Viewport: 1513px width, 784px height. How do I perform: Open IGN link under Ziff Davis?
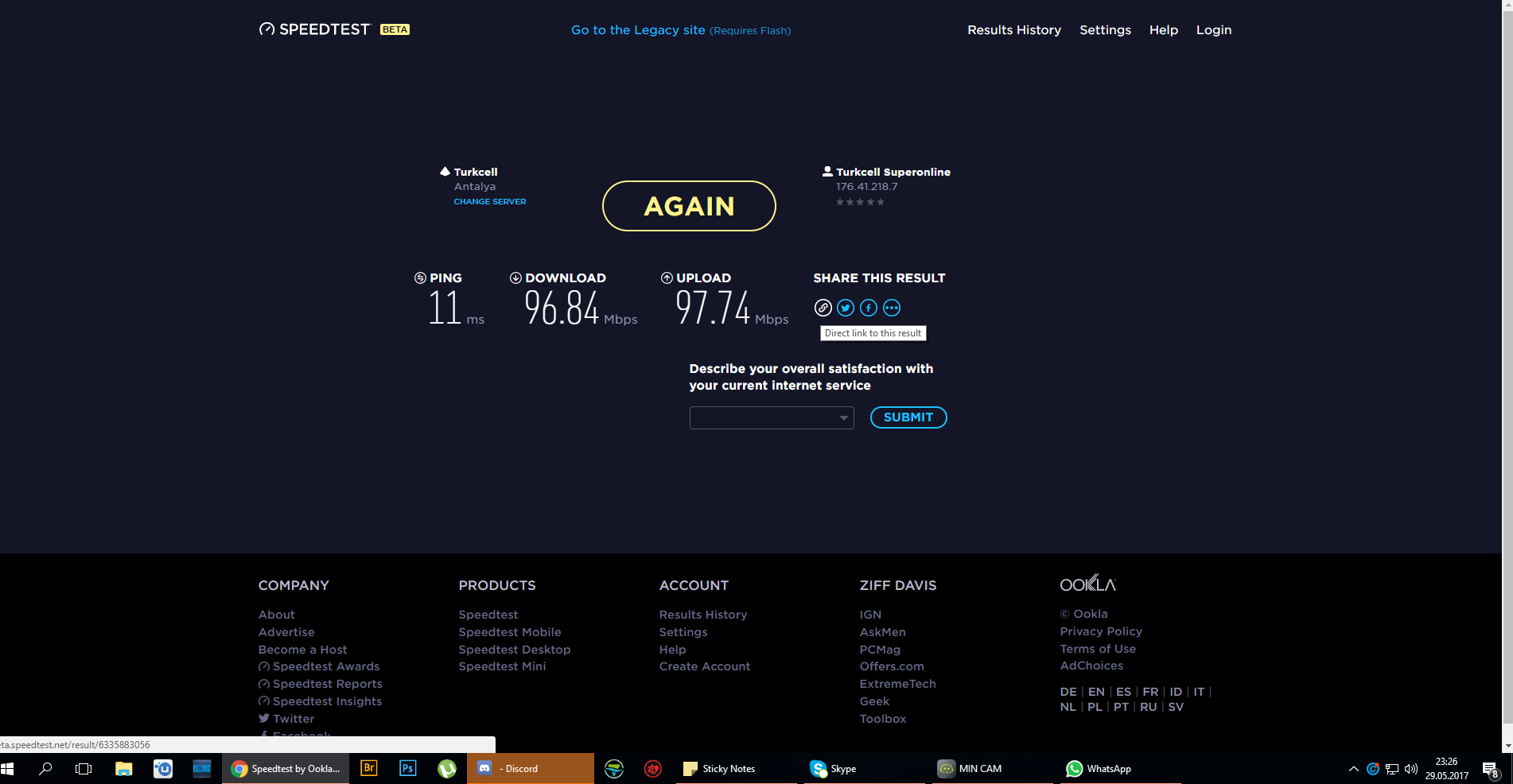(870, 615)
